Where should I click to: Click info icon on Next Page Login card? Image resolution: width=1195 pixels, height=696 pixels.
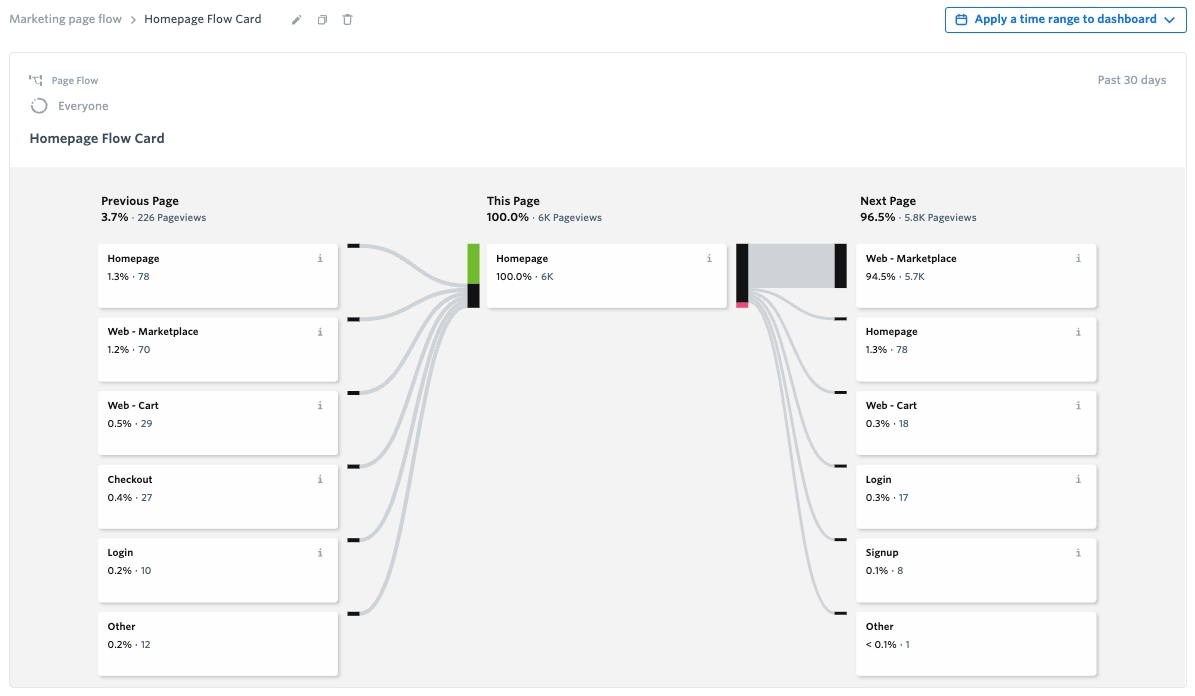(x=1078, y=480)
